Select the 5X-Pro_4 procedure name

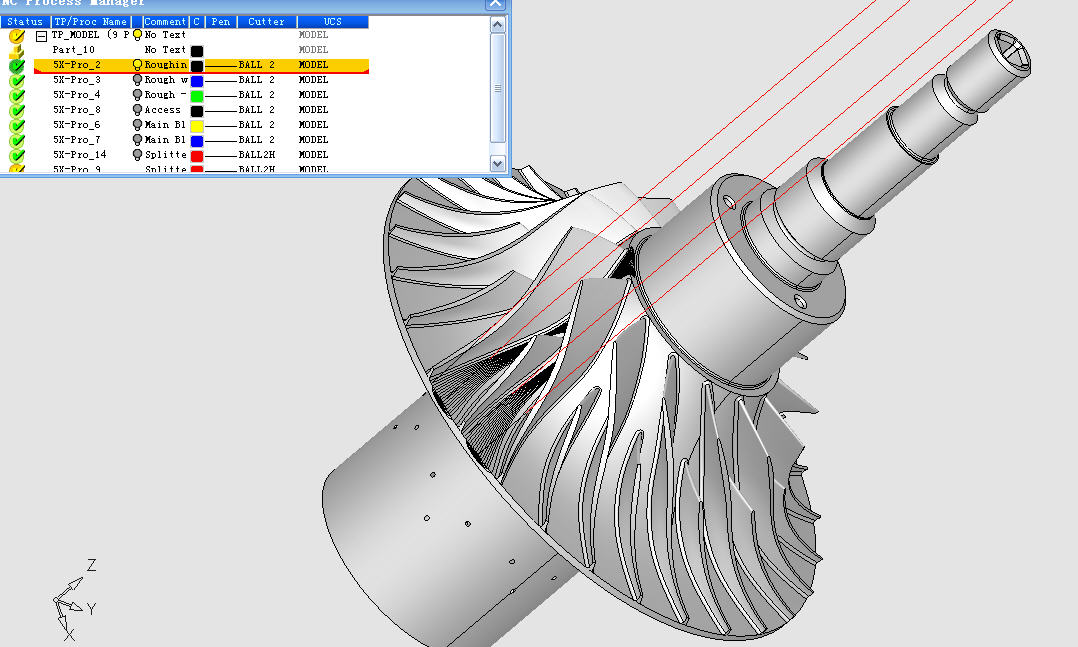point(77,95)
